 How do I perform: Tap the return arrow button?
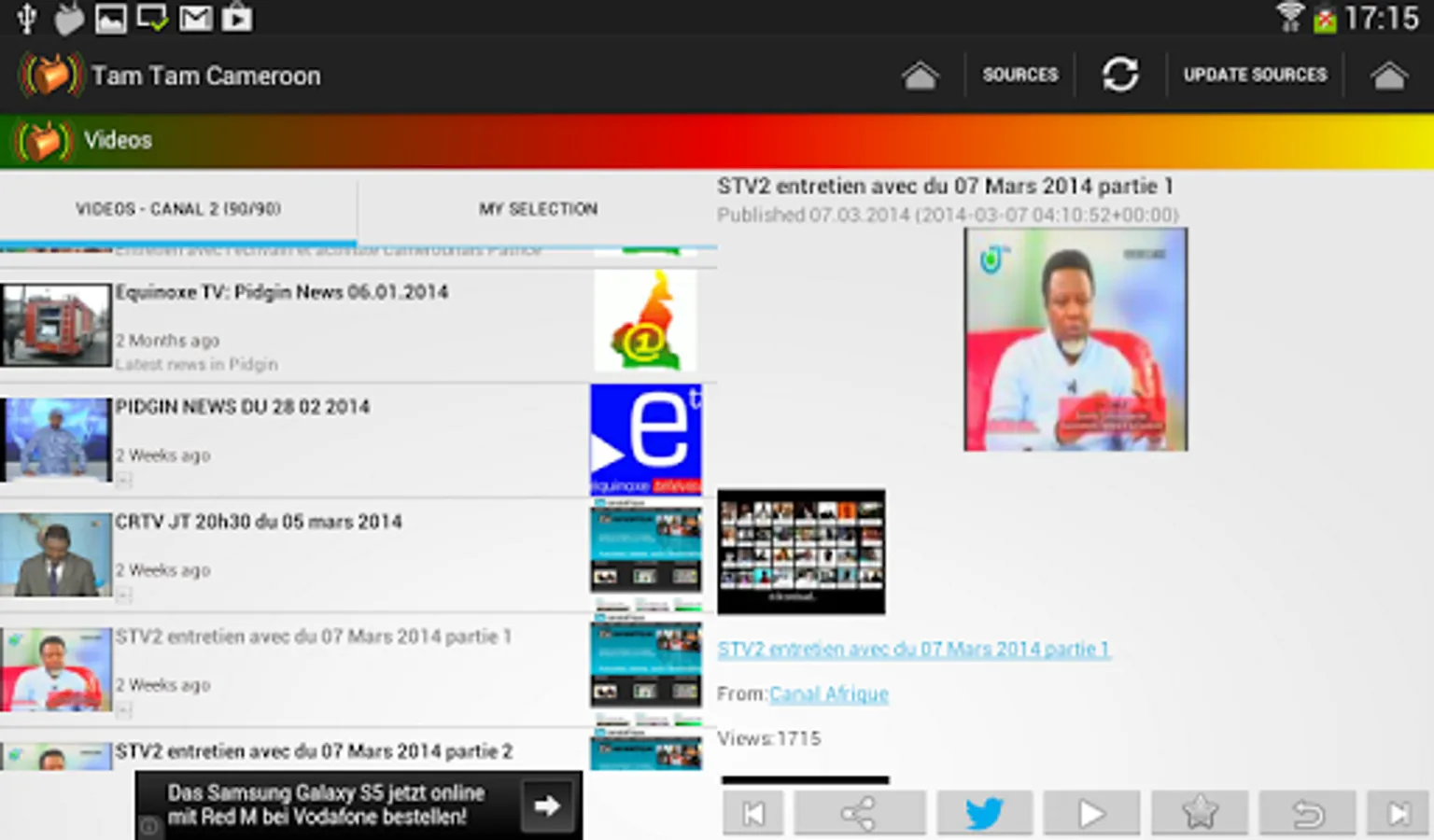tap(1307, 813)
